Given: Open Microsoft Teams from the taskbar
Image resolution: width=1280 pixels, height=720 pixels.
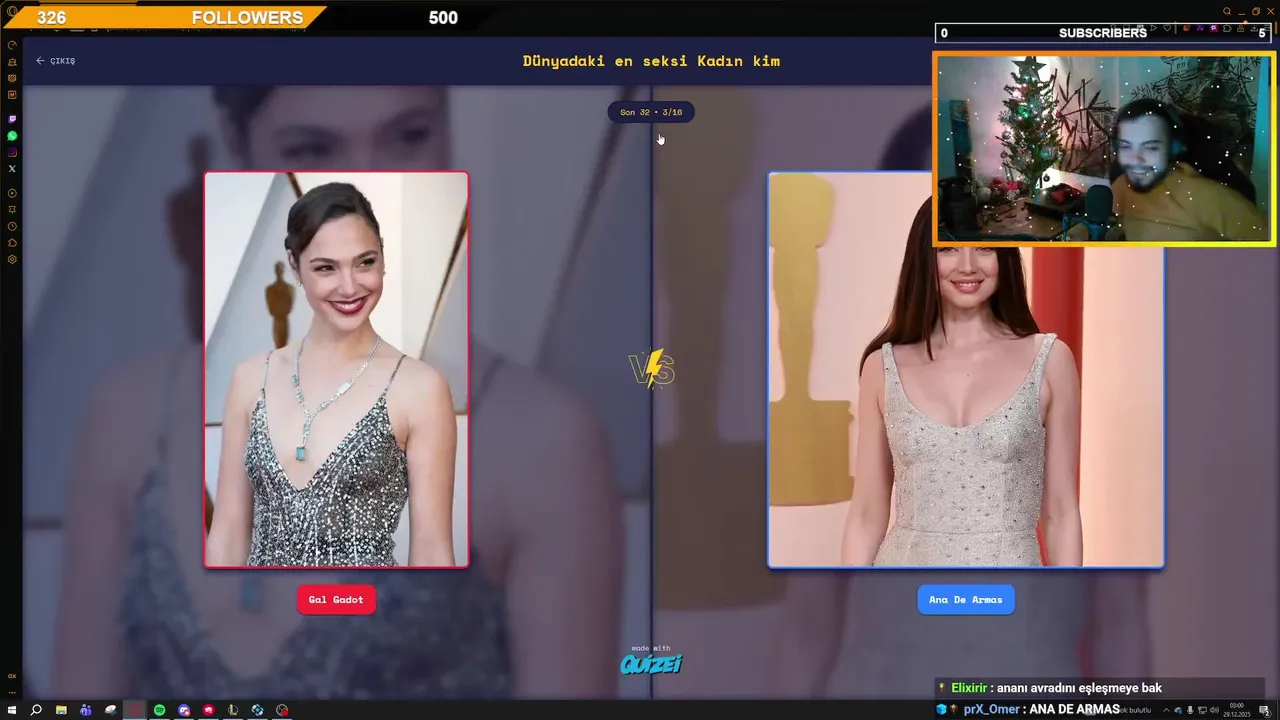Looking at the screenshot, I should (x=86, y=710).
